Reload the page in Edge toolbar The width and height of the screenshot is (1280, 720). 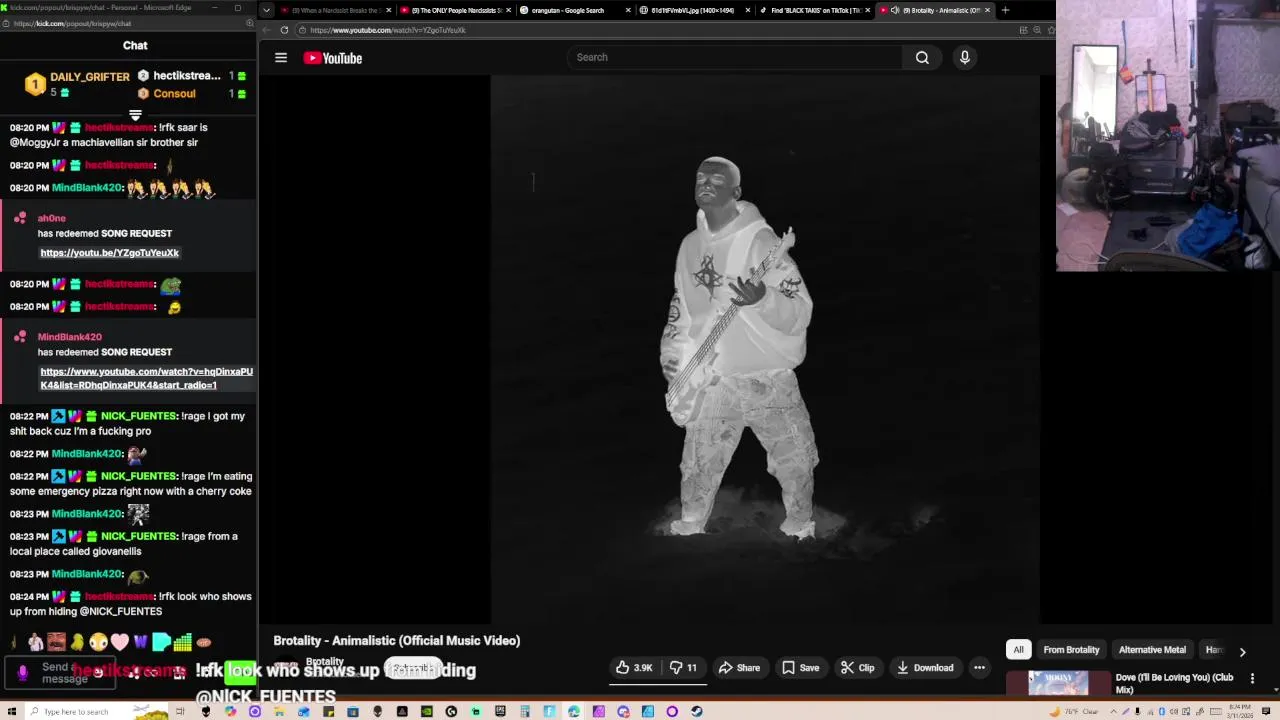[284, 30]
